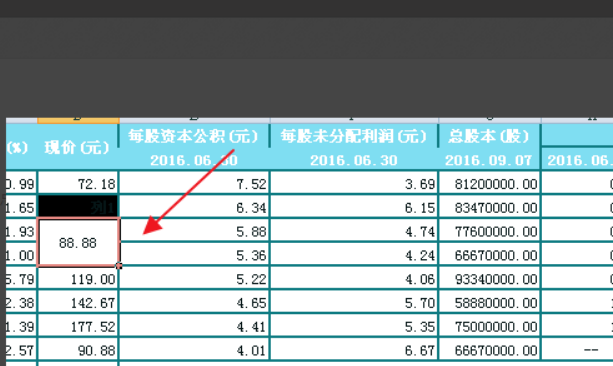Select total shares cell 81200000.00

(489, 183)
